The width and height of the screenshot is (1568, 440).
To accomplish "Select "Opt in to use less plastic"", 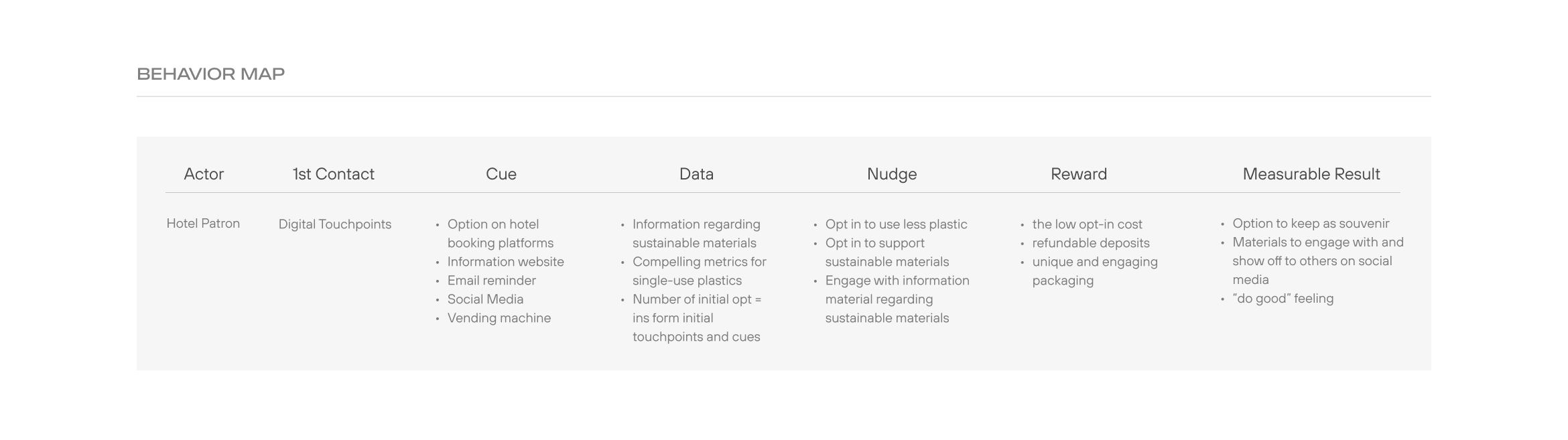I will click(x=896, y=224).
